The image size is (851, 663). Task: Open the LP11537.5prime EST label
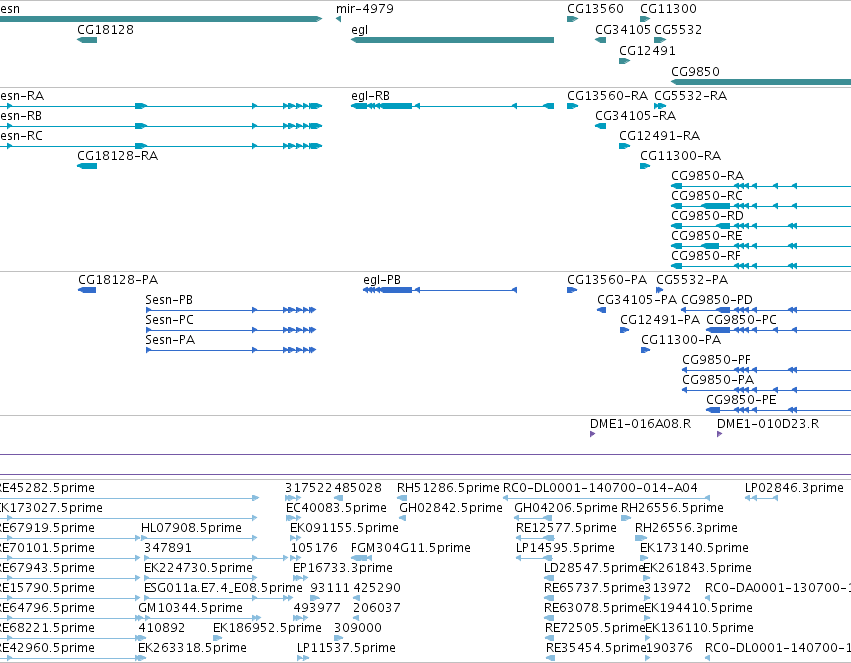click(346, 648)
